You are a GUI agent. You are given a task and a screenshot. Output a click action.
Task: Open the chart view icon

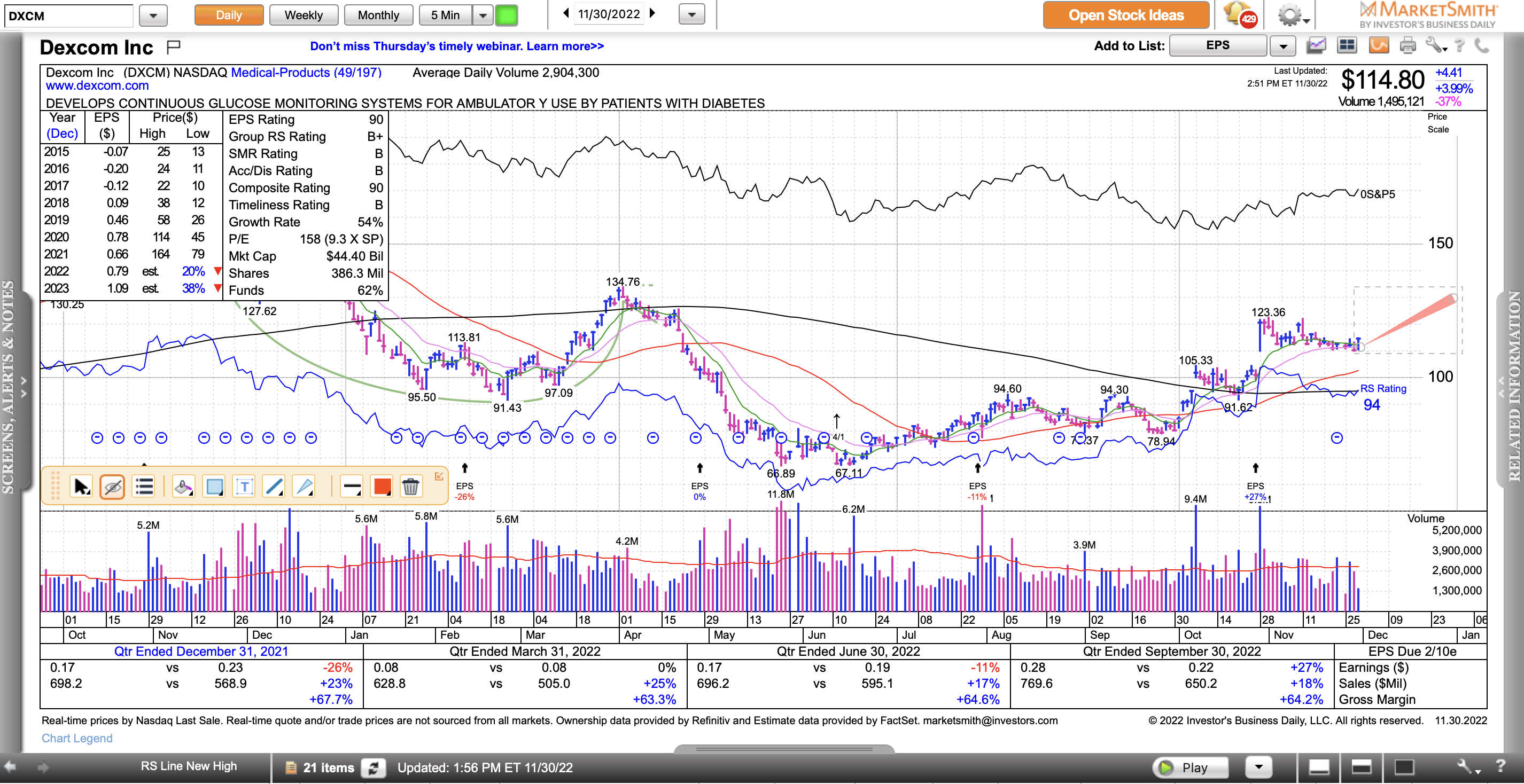pyautogui.click(x=1317, y=45)
